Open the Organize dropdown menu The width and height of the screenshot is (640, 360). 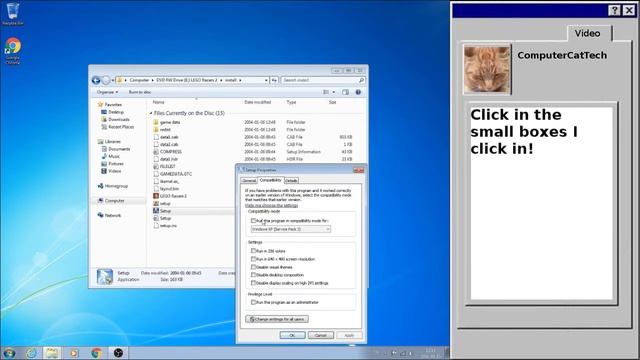(107, 92)
